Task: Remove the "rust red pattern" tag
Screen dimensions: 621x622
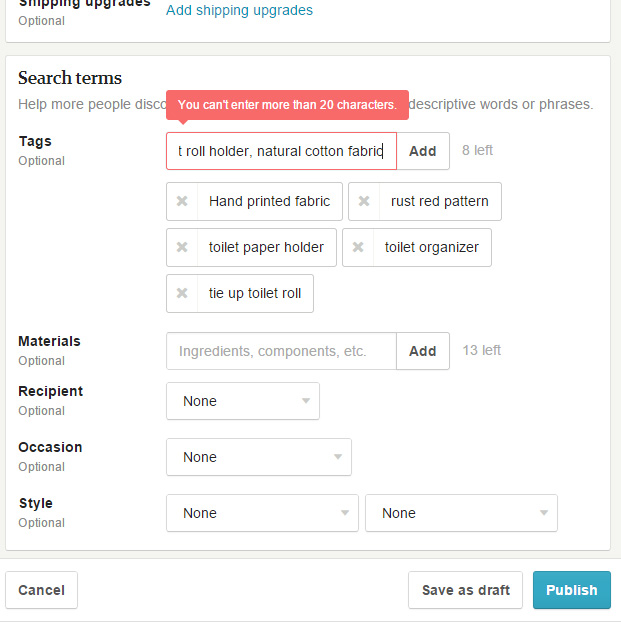Action: coord(364,201)
